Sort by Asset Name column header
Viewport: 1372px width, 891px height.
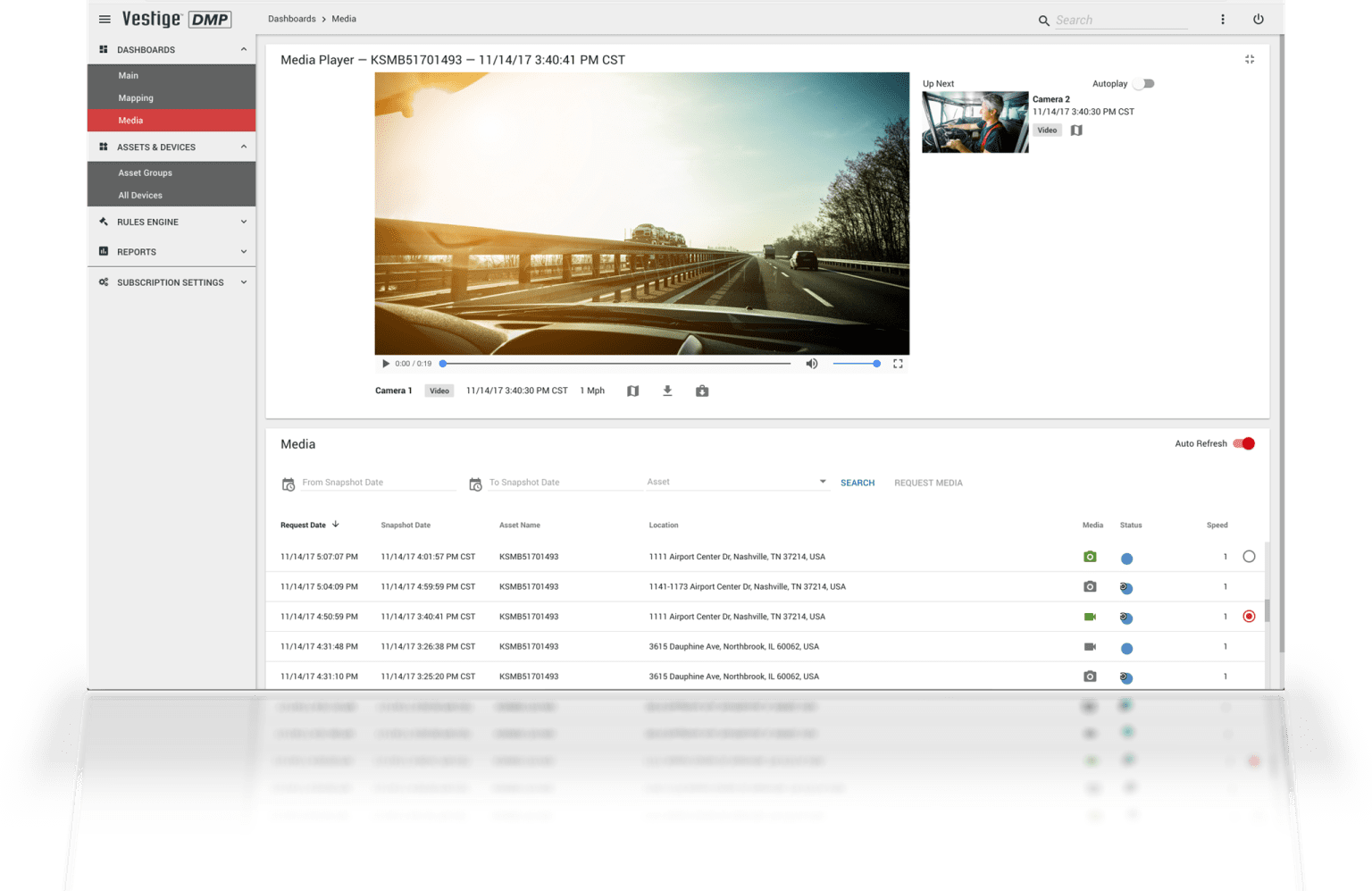[x=520, y=525]
